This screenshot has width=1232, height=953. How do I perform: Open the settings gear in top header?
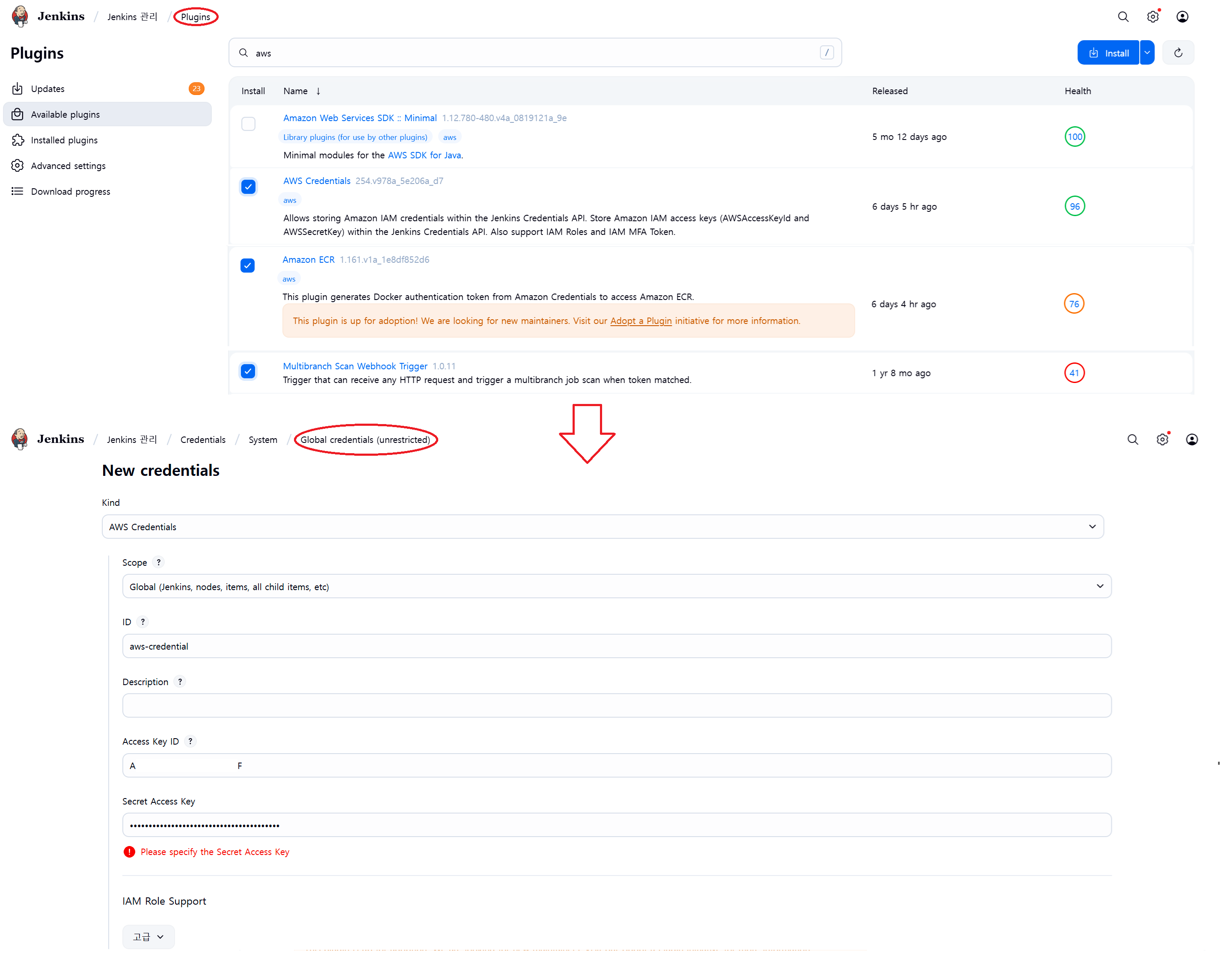click(x=1152, y=17)
